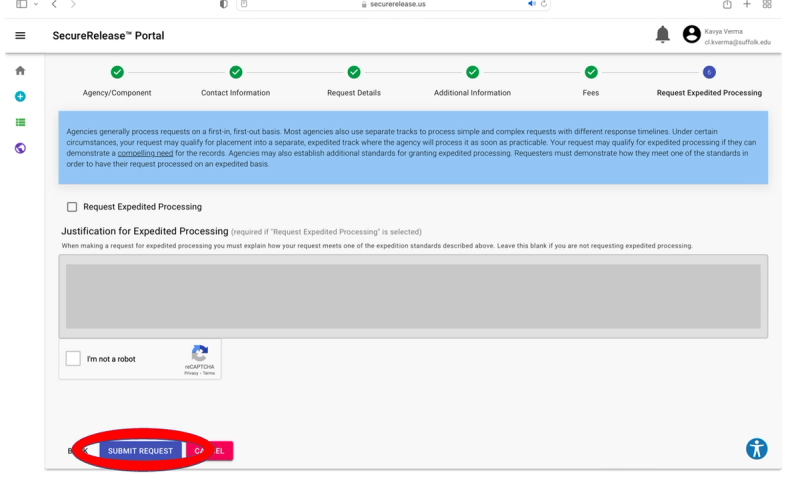Click the reCAPTCHA logo

[199, 353]
